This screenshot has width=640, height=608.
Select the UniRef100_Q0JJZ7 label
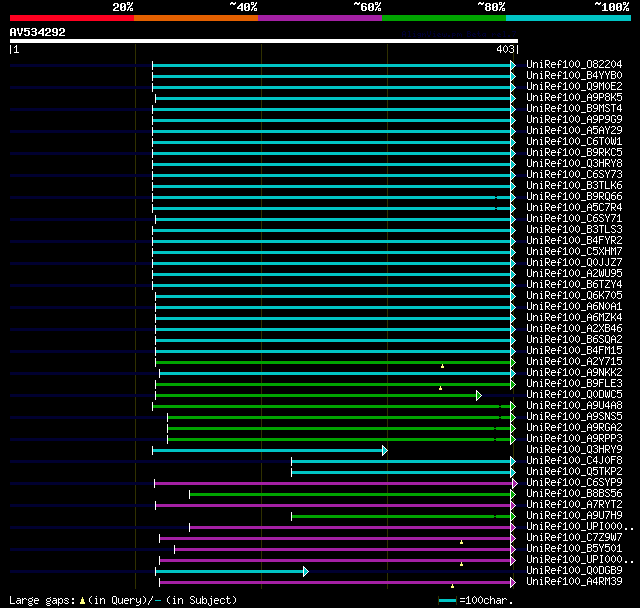(x=574, y=263)
